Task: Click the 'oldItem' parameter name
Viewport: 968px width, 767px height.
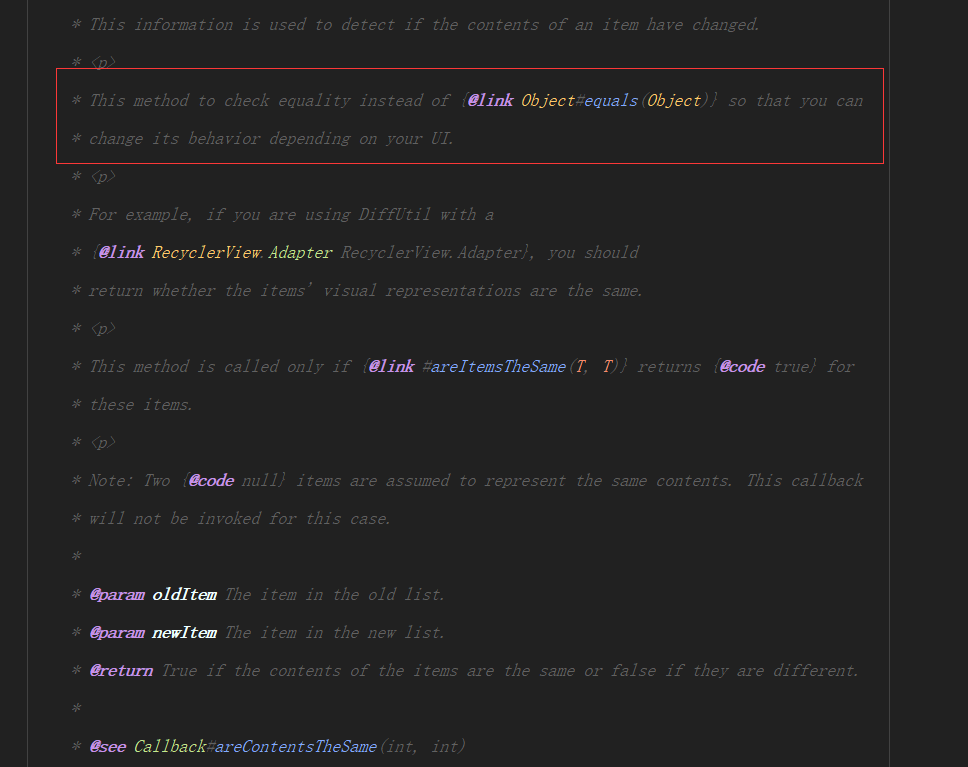Action: (x=184, y=595)
